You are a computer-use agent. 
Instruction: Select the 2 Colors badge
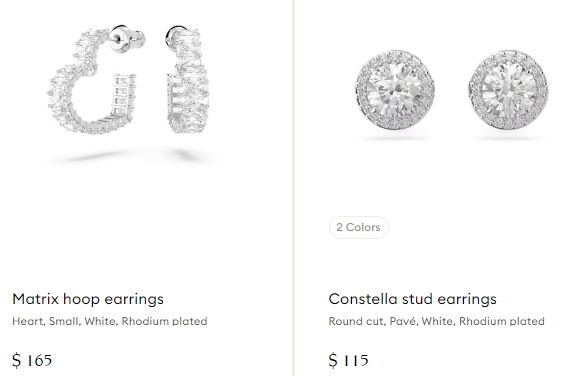359,227
